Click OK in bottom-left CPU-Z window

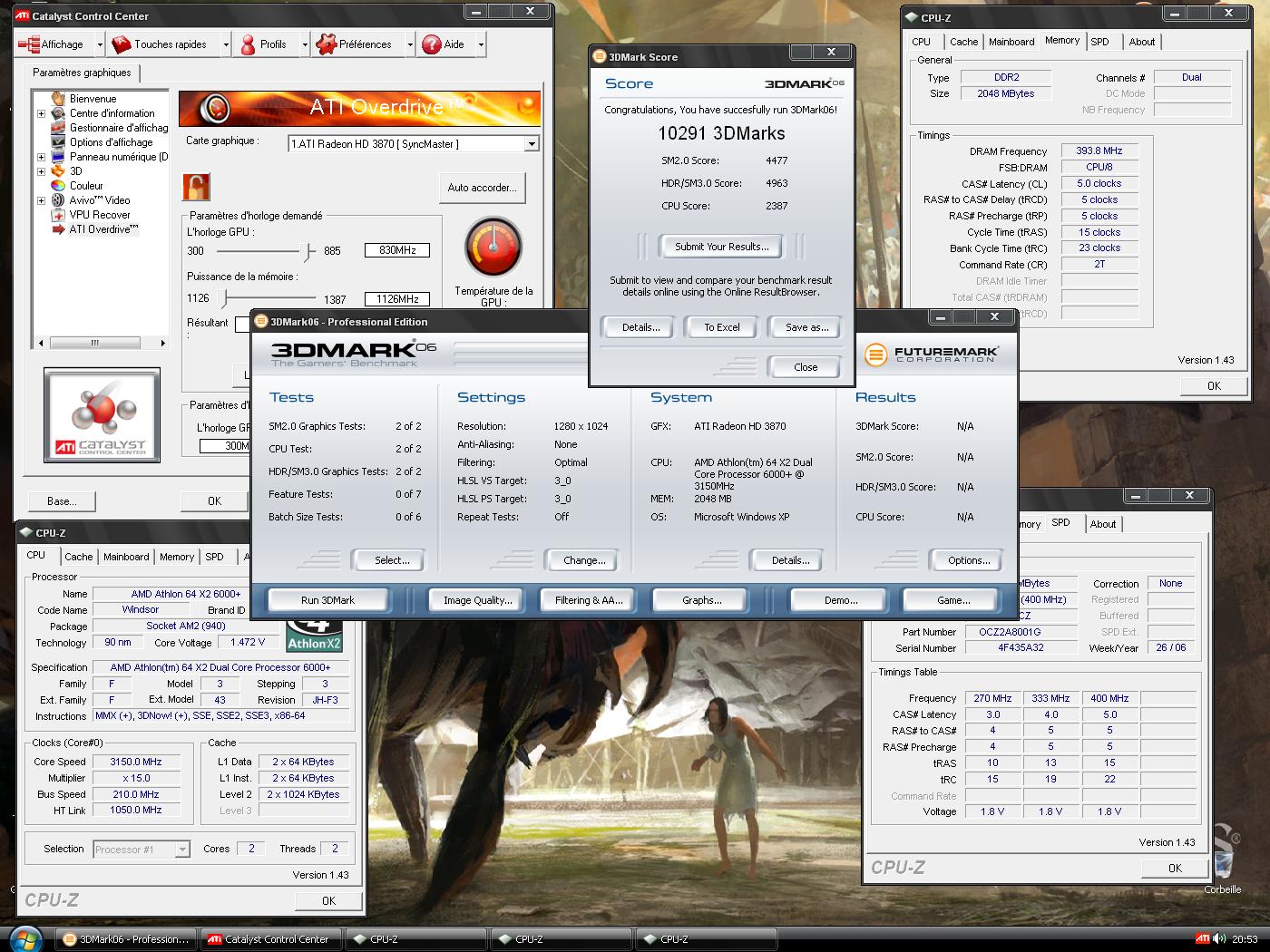tap(328, 900)
